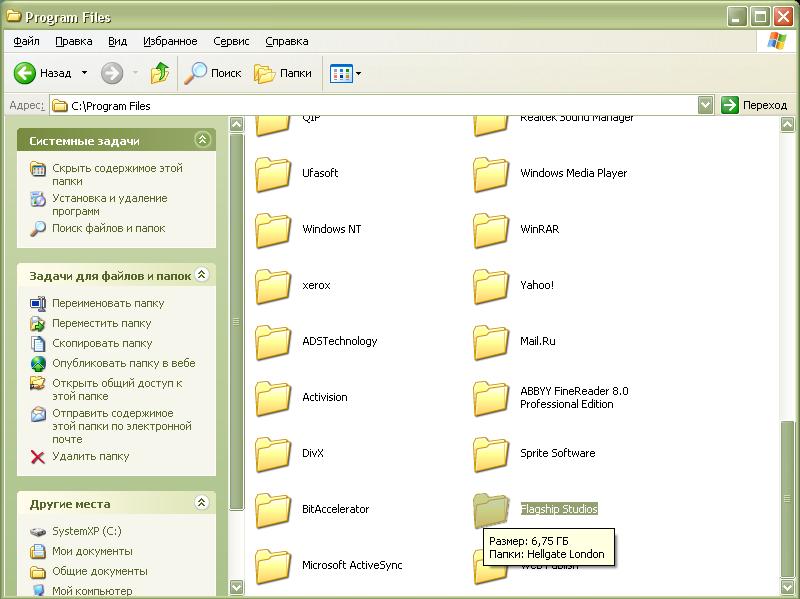This screenshot has height=599, width=800.
Task: Open the Файл menu
Action: (27, 41)
